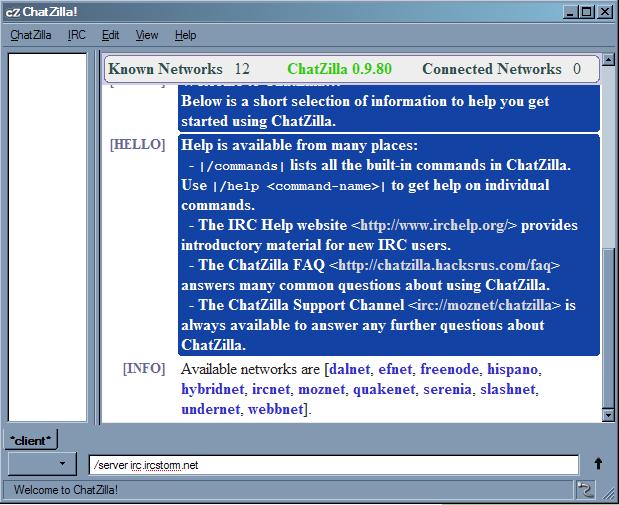Click the up arrow multiline input icon
619x505 pixels.
(x=598, y=464)
